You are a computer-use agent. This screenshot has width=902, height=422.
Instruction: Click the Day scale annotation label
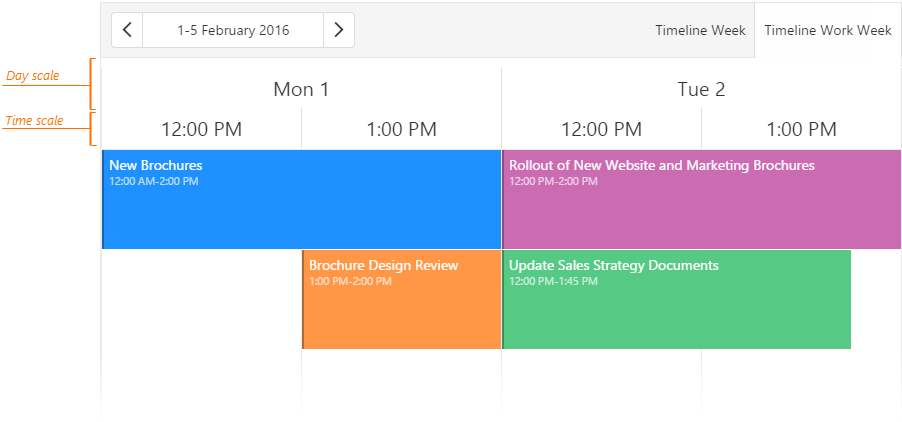(32, 76)
